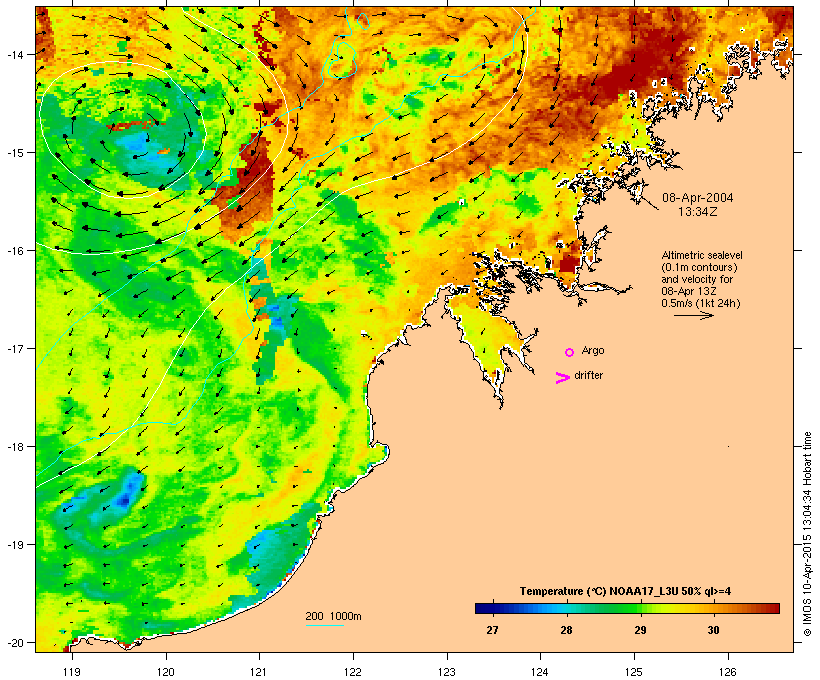Click the IMOS copyright Hobart time text
The width and height of the screenshot is (820, 680).
point(807,534)
